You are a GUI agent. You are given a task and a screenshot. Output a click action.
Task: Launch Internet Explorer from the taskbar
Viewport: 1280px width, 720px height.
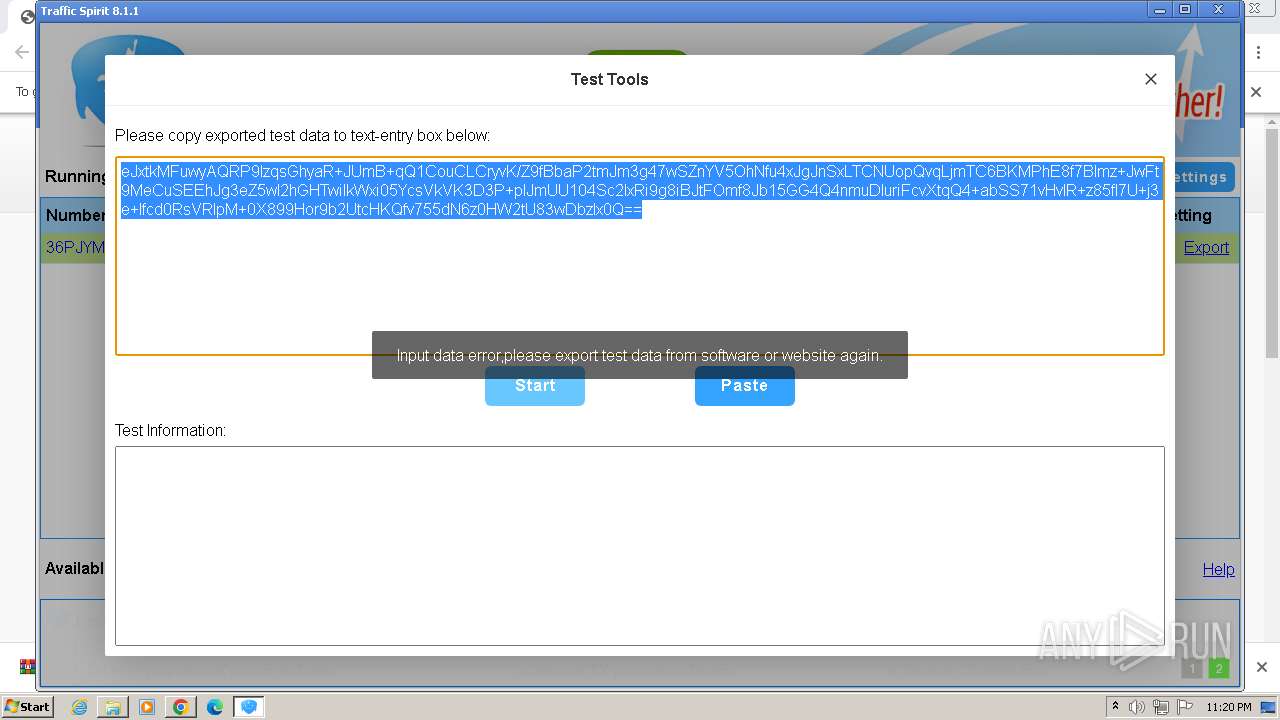[79, 707]
